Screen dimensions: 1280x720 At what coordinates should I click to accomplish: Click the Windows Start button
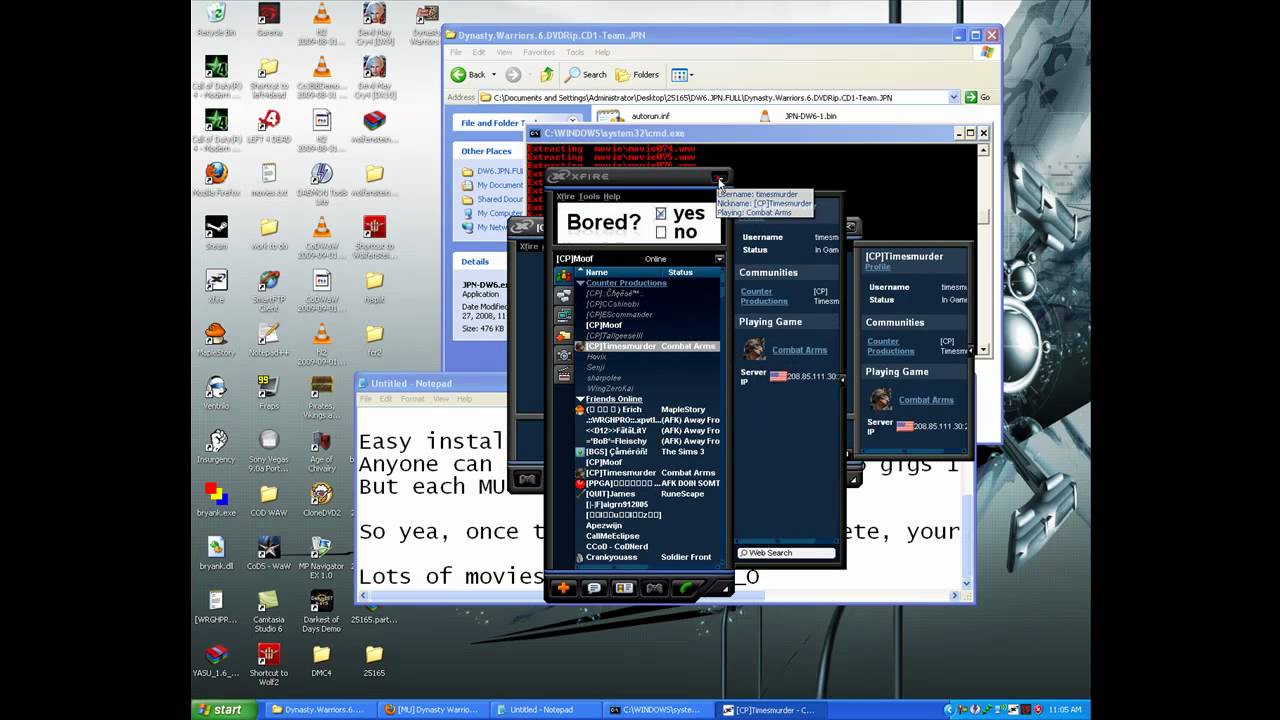point(221,710)
